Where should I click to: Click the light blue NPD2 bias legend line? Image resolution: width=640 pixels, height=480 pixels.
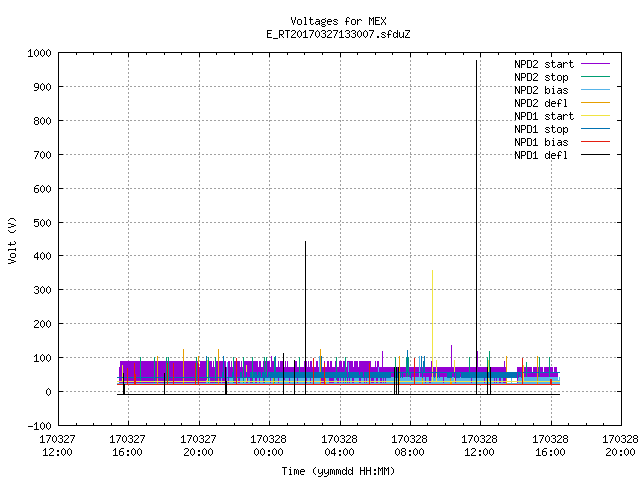(596, 89)
